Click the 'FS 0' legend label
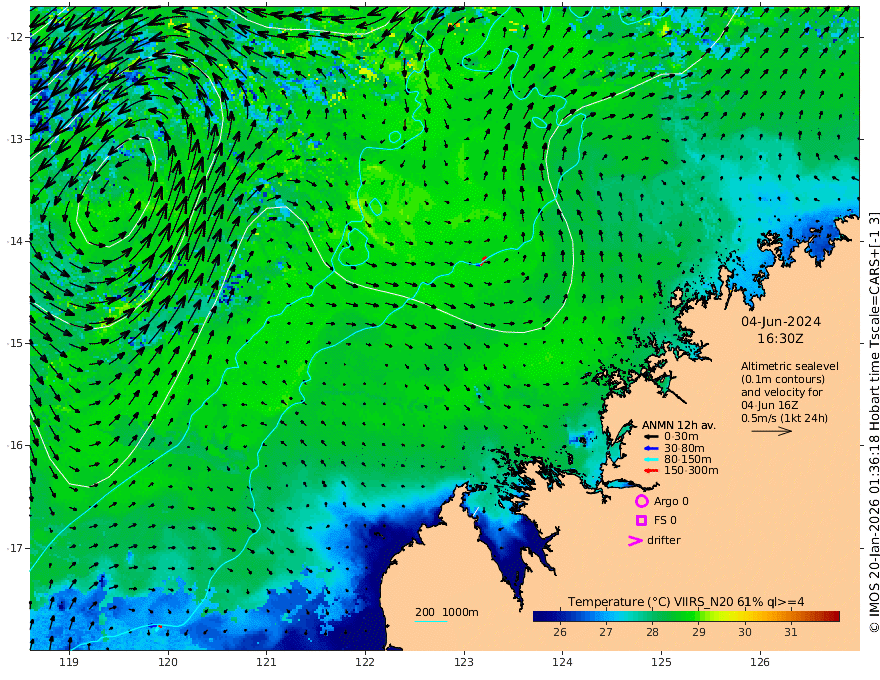The width and height of the screenshot is (880, 680). 665,521
